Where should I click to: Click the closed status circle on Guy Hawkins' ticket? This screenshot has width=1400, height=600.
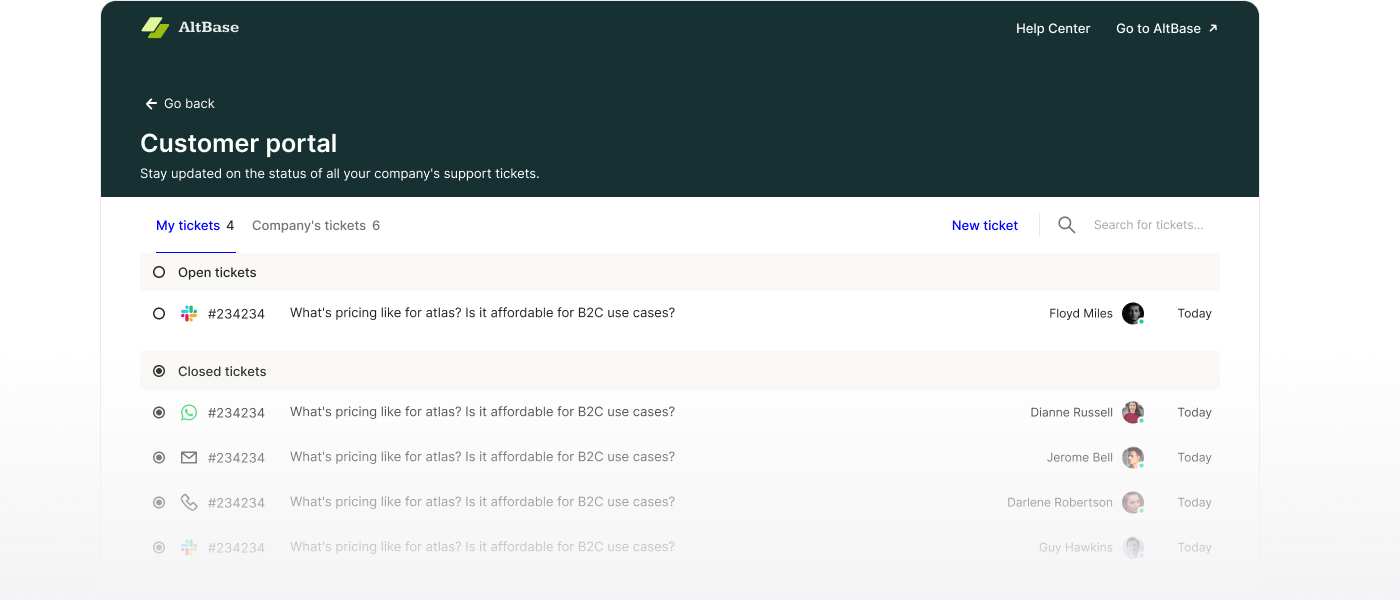coord(159,547)
